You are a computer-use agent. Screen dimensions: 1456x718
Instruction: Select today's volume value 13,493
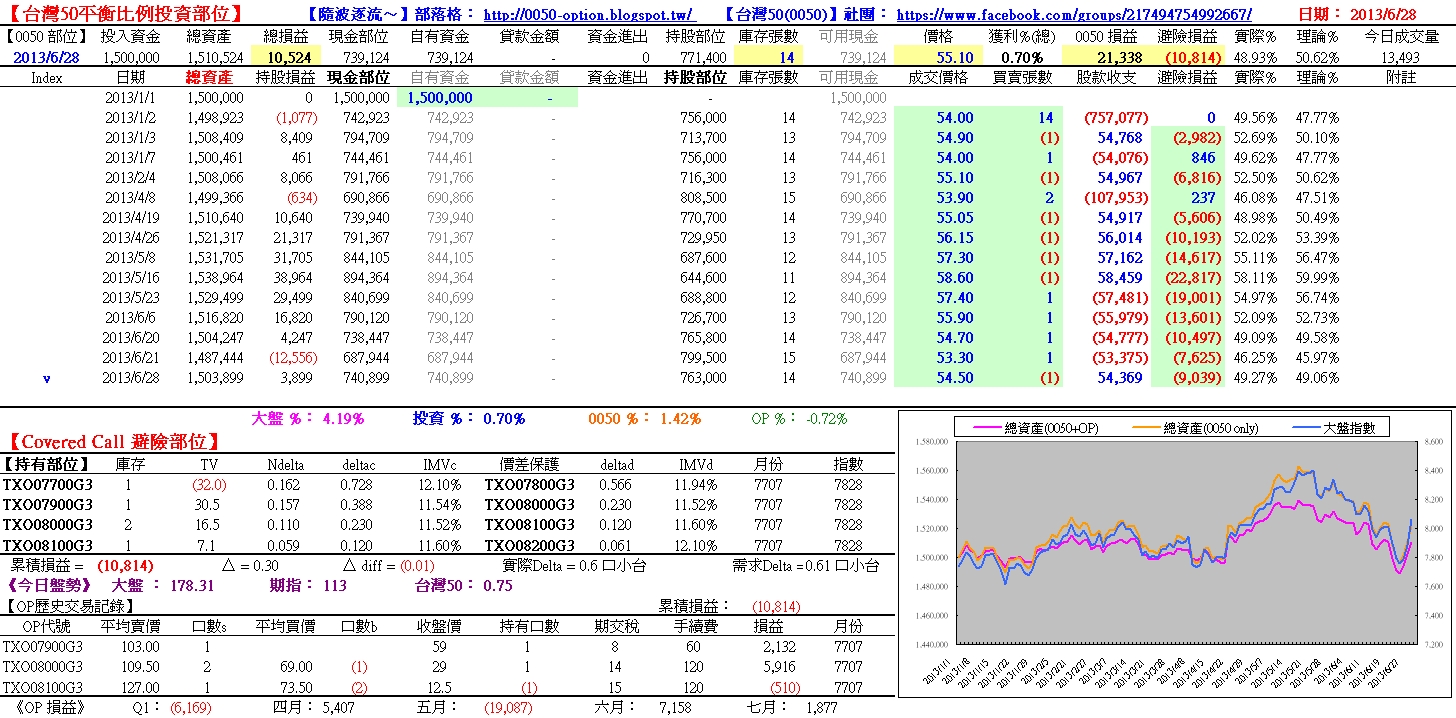pos(1400,58)
